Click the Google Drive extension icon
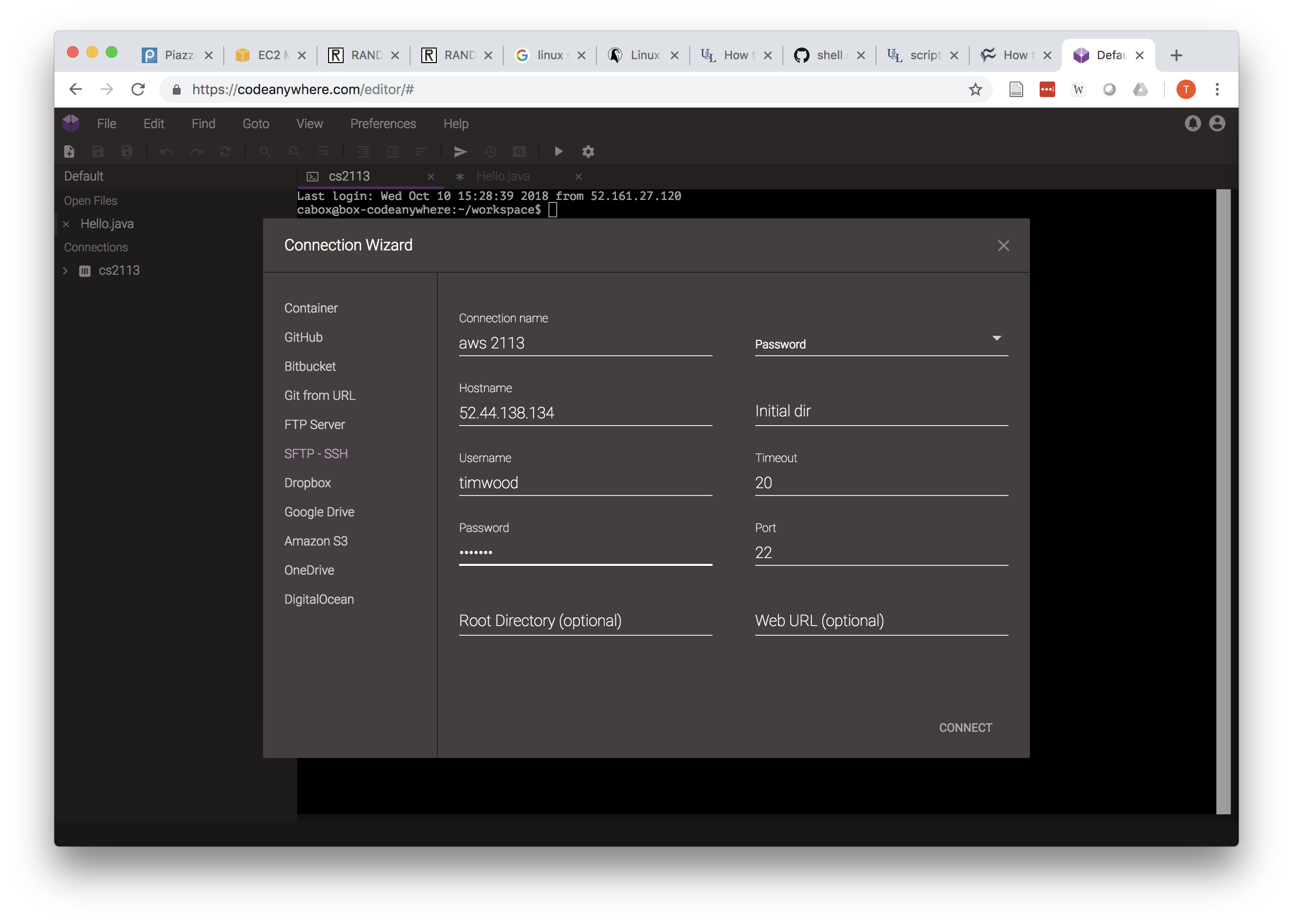The width and height of the screenshot is (1293, 924). (1140, 89)
